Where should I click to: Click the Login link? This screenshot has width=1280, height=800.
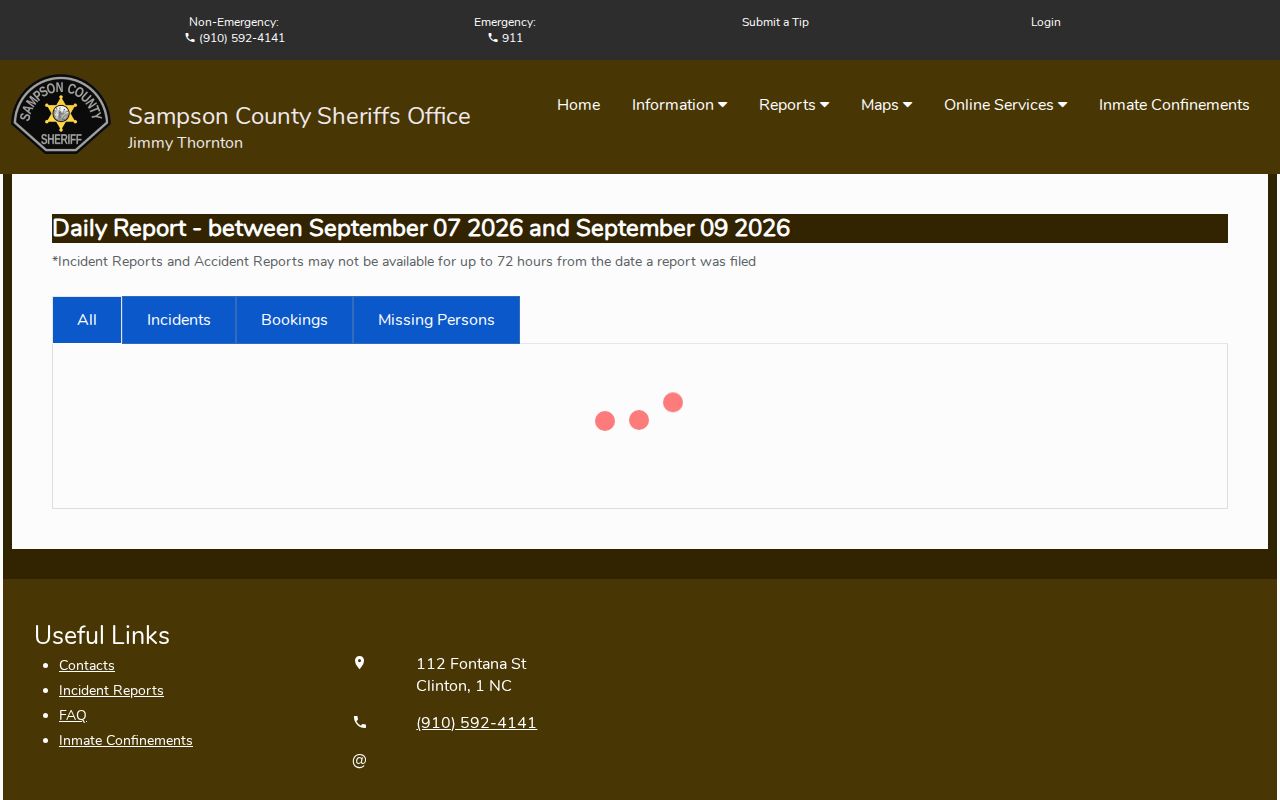pyautogui.click(x=1045, y=22)
